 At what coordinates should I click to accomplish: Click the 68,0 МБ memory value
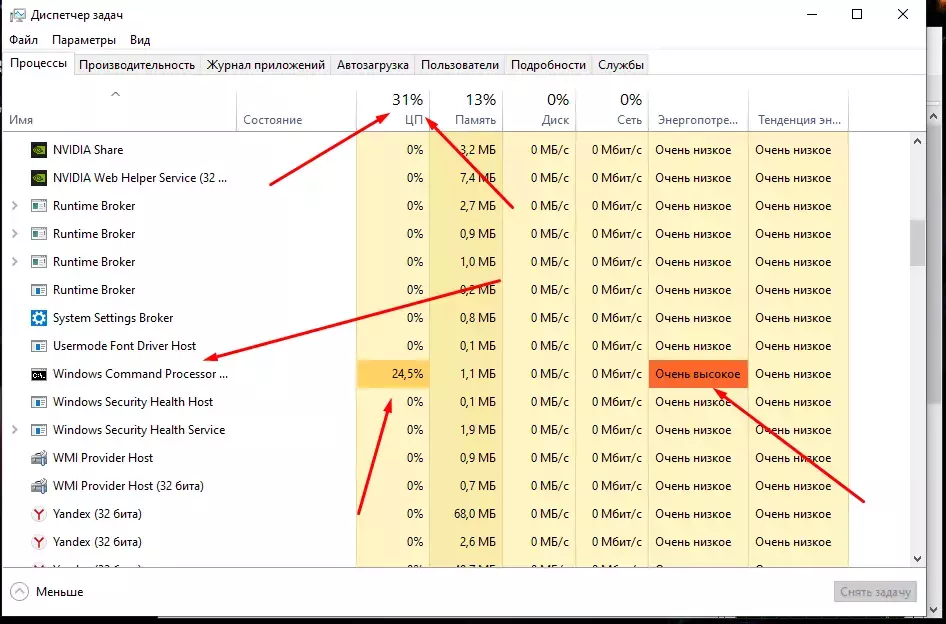tap(474, 514)
